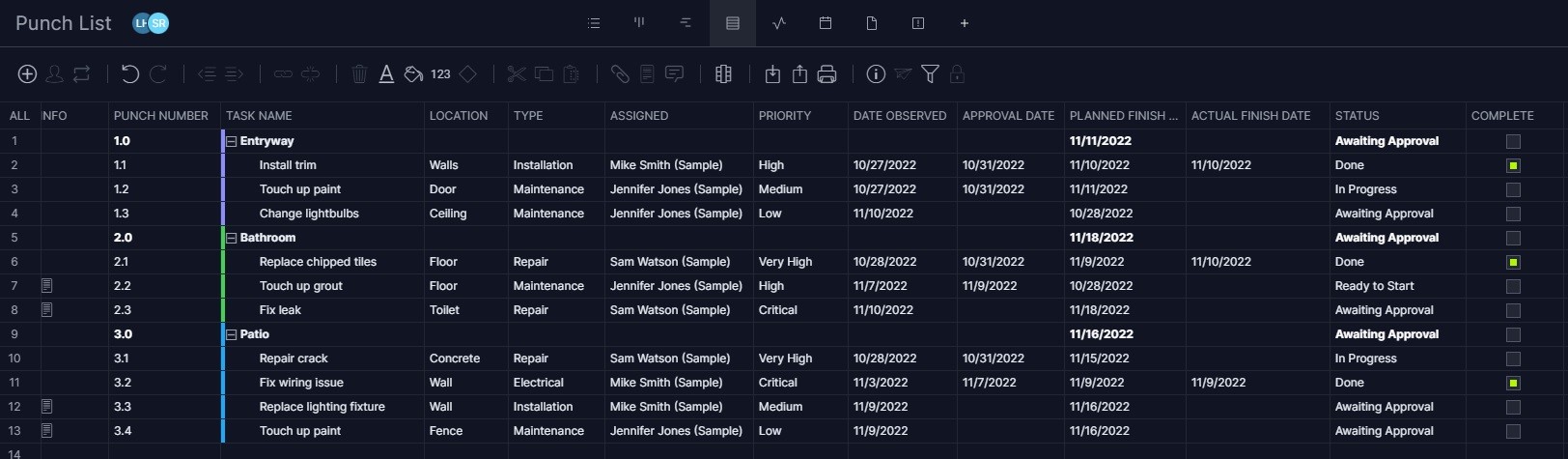
Task: Uncheck Complete for Fix wiring issue
Action: point(1513,383)
